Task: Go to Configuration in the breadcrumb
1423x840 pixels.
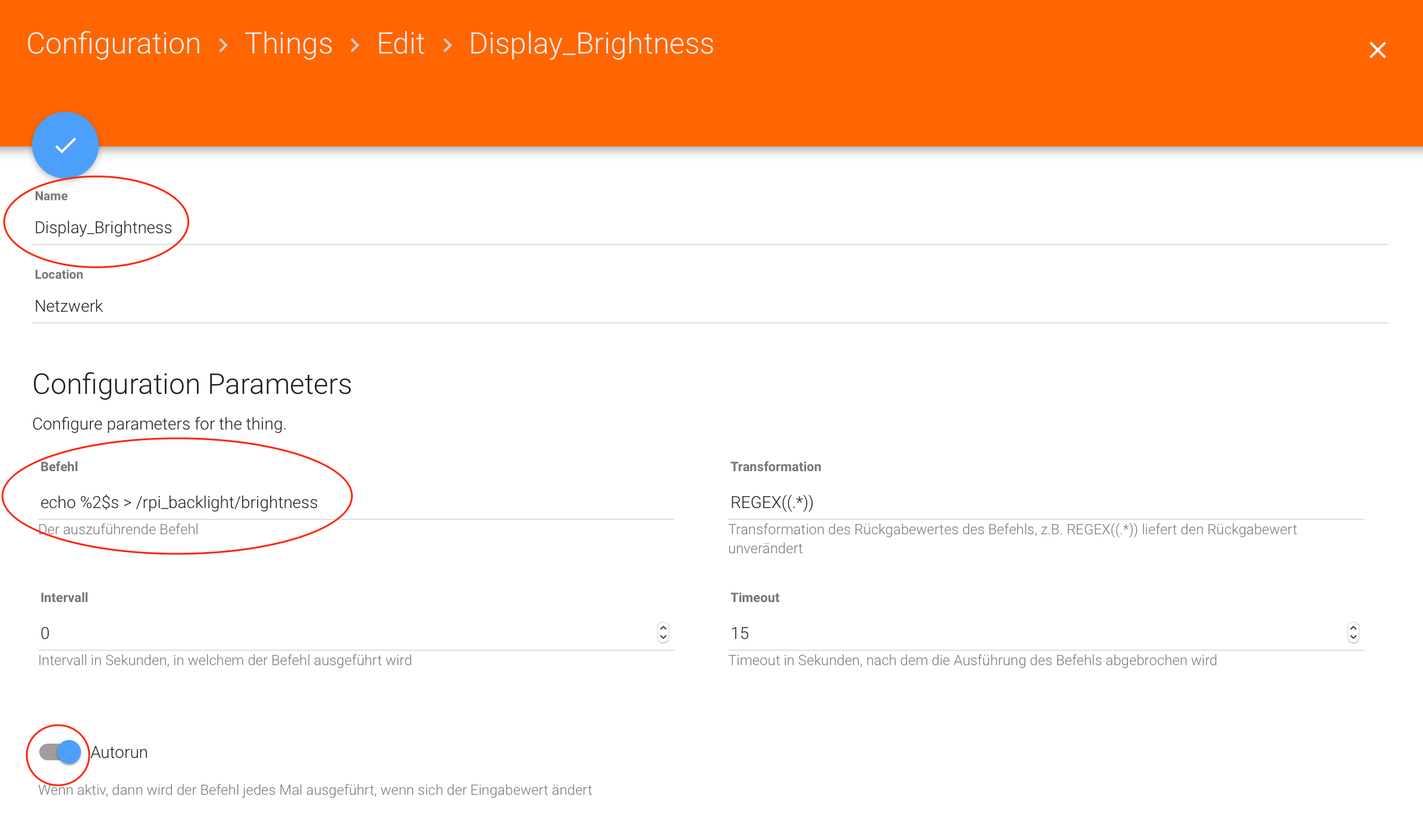Action: pyautogui.click(x=114, y=44)
